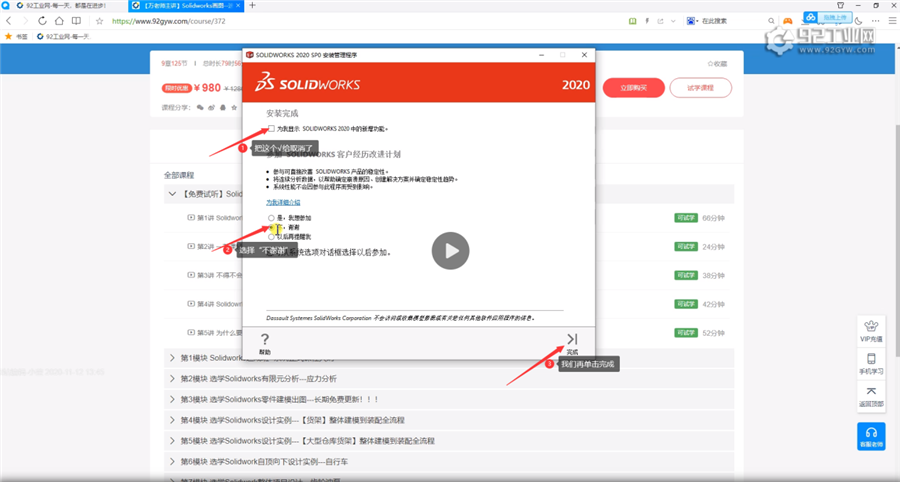Image resolution: width=900 pixels, height=482 pixels.
Task: Select the 是,我想参加 radio option
Action: 271,218
